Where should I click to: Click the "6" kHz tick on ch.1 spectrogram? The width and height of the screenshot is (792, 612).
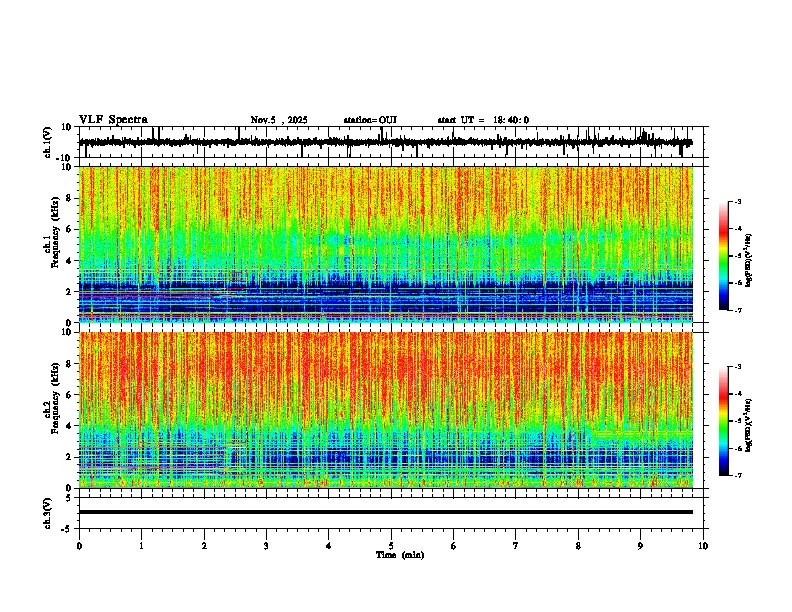pos(70,230)
